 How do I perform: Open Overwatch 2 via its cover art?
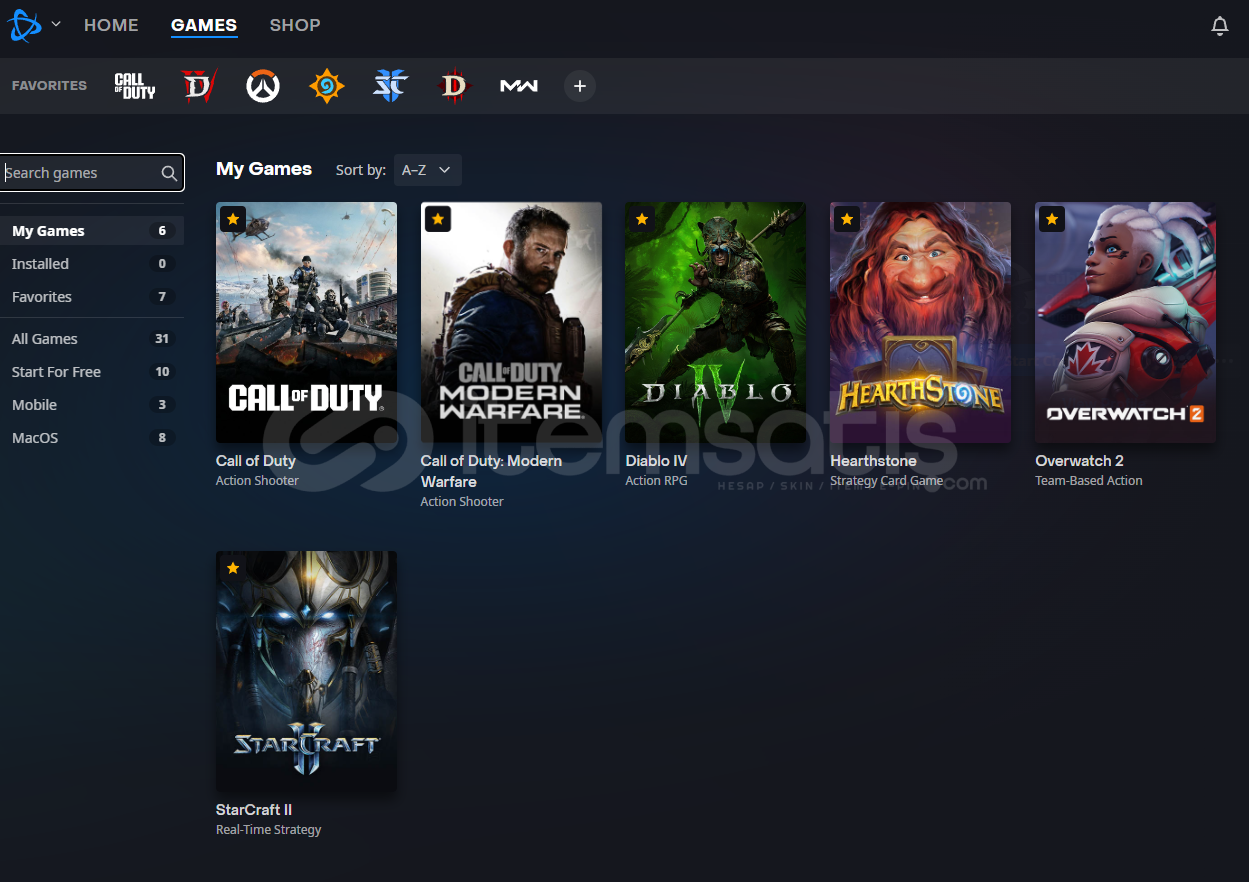point(1125,322)
